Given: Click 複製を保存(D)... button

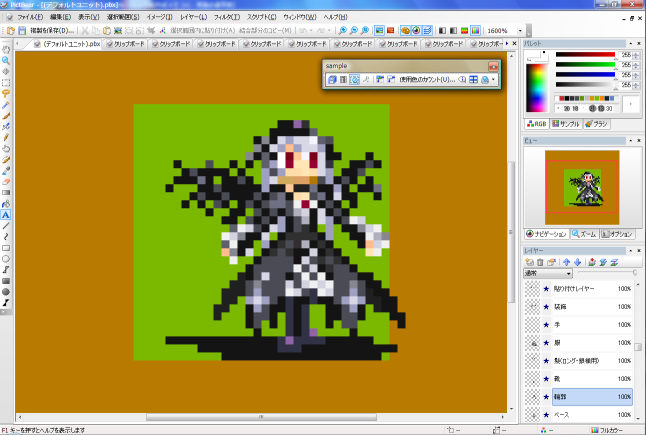Looking at the screenshot, I should 52,30.
